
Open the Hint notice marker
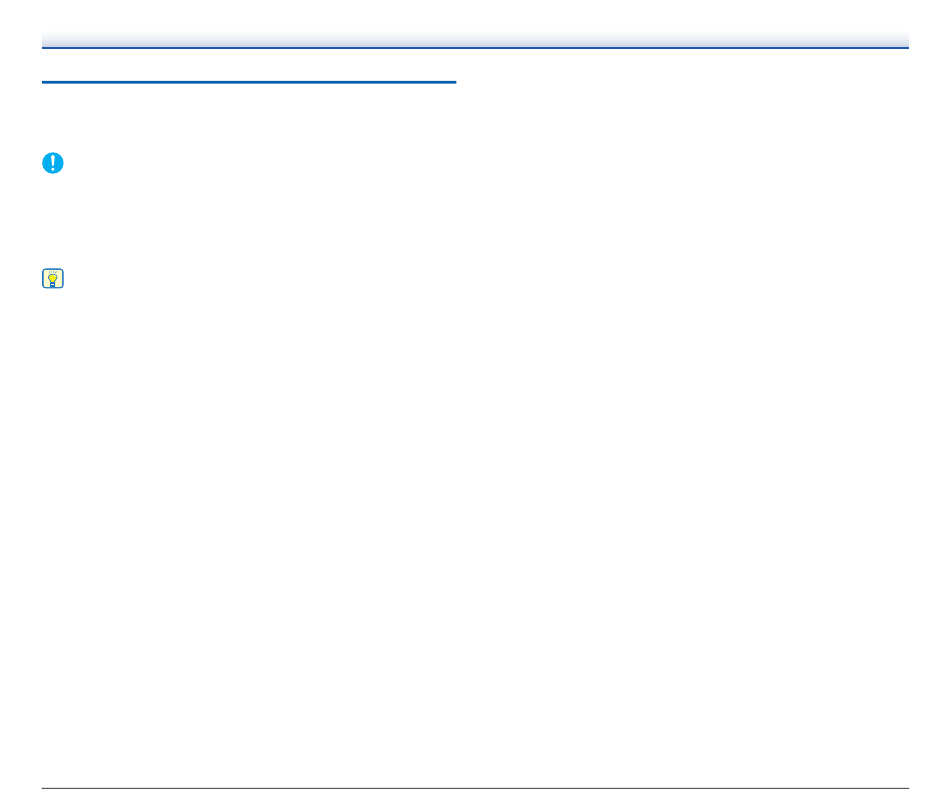point(53,279)
